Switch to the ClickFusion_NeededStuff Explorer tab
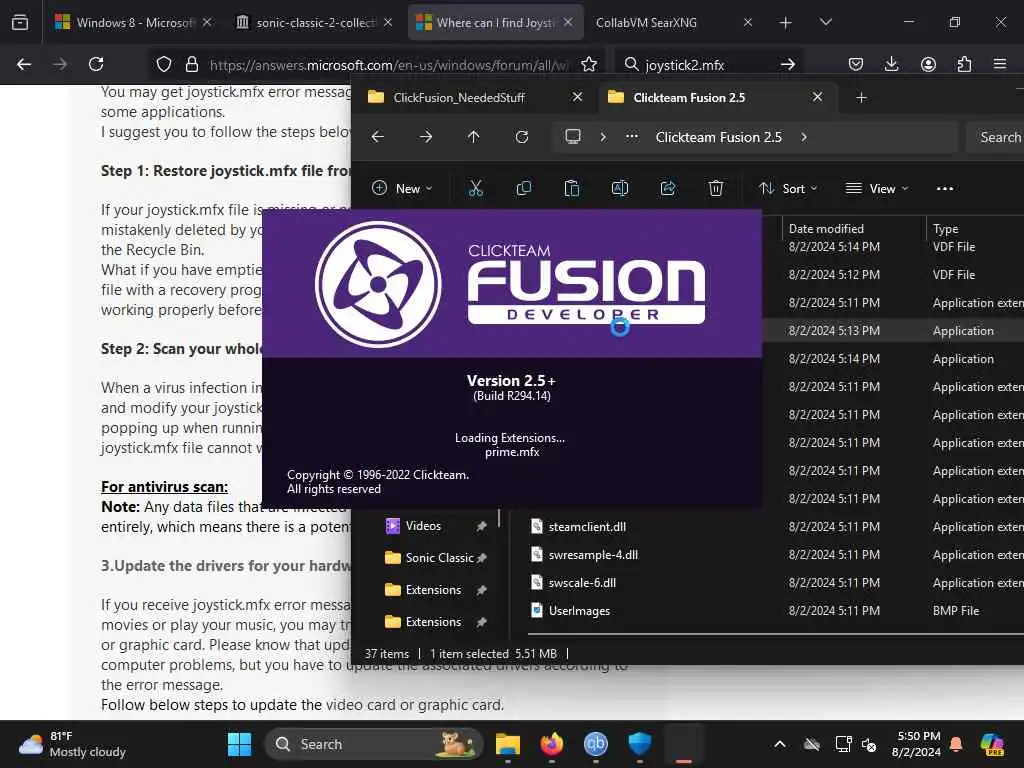Screen dimensions: 1024x768 point(460,97)
